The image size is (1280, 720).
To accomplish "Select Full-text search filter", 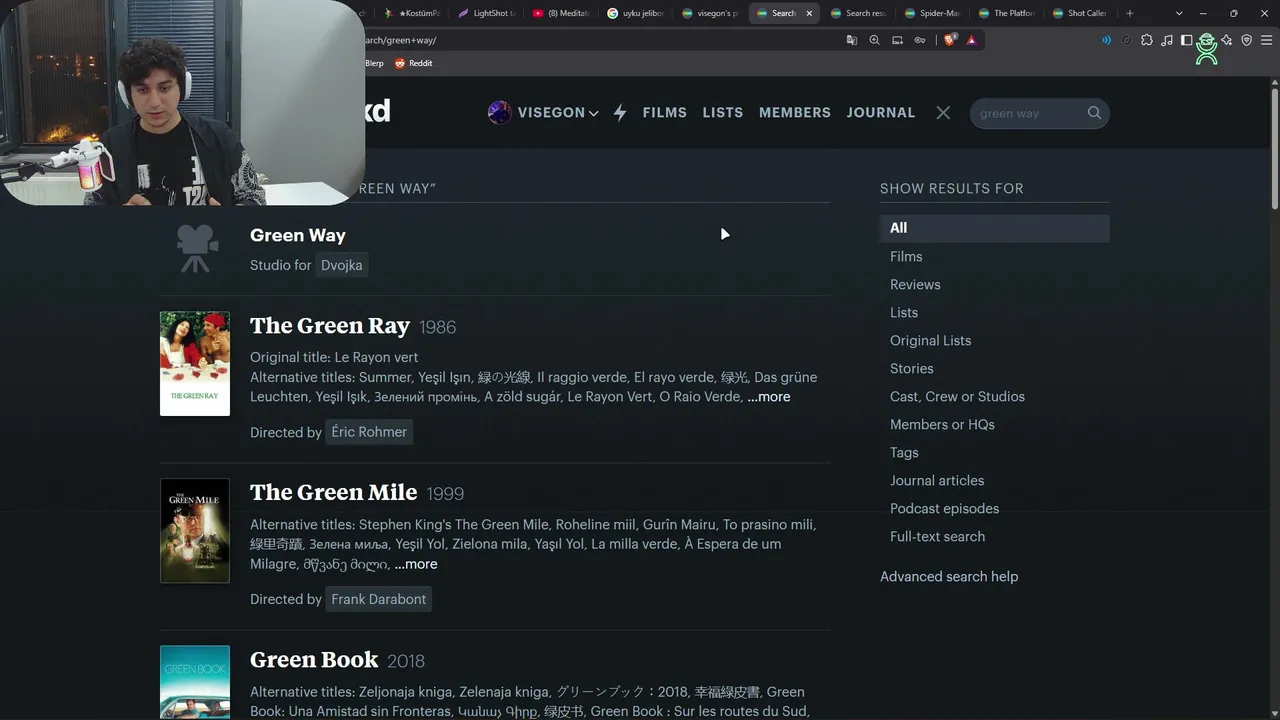I will (x=937, y=537).
